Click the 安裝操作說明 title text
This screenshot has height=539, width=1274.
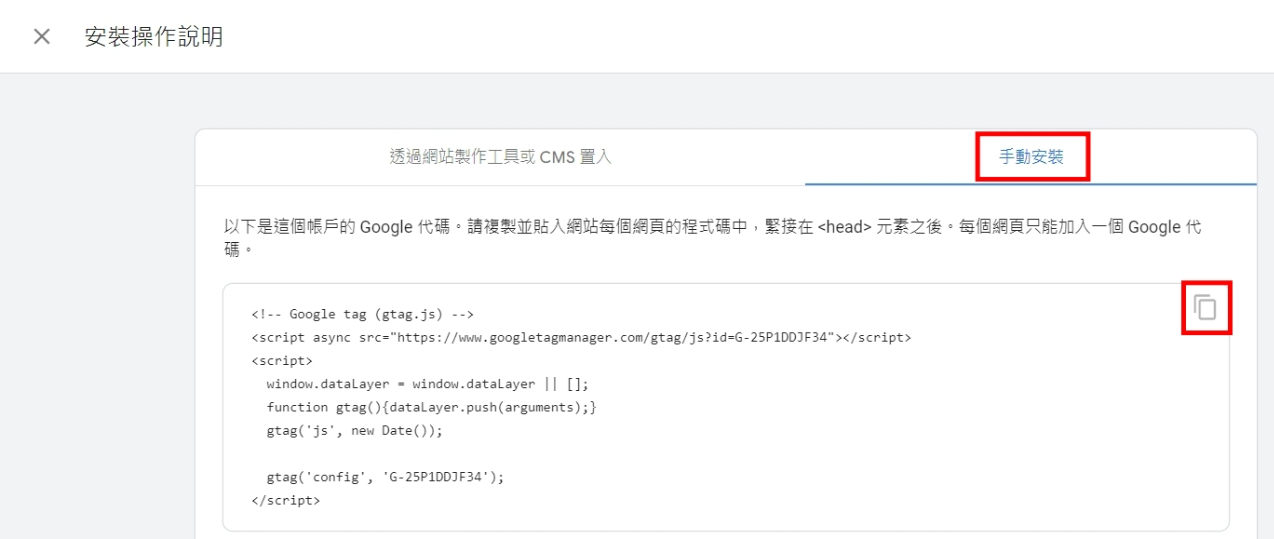click(154, 37)
